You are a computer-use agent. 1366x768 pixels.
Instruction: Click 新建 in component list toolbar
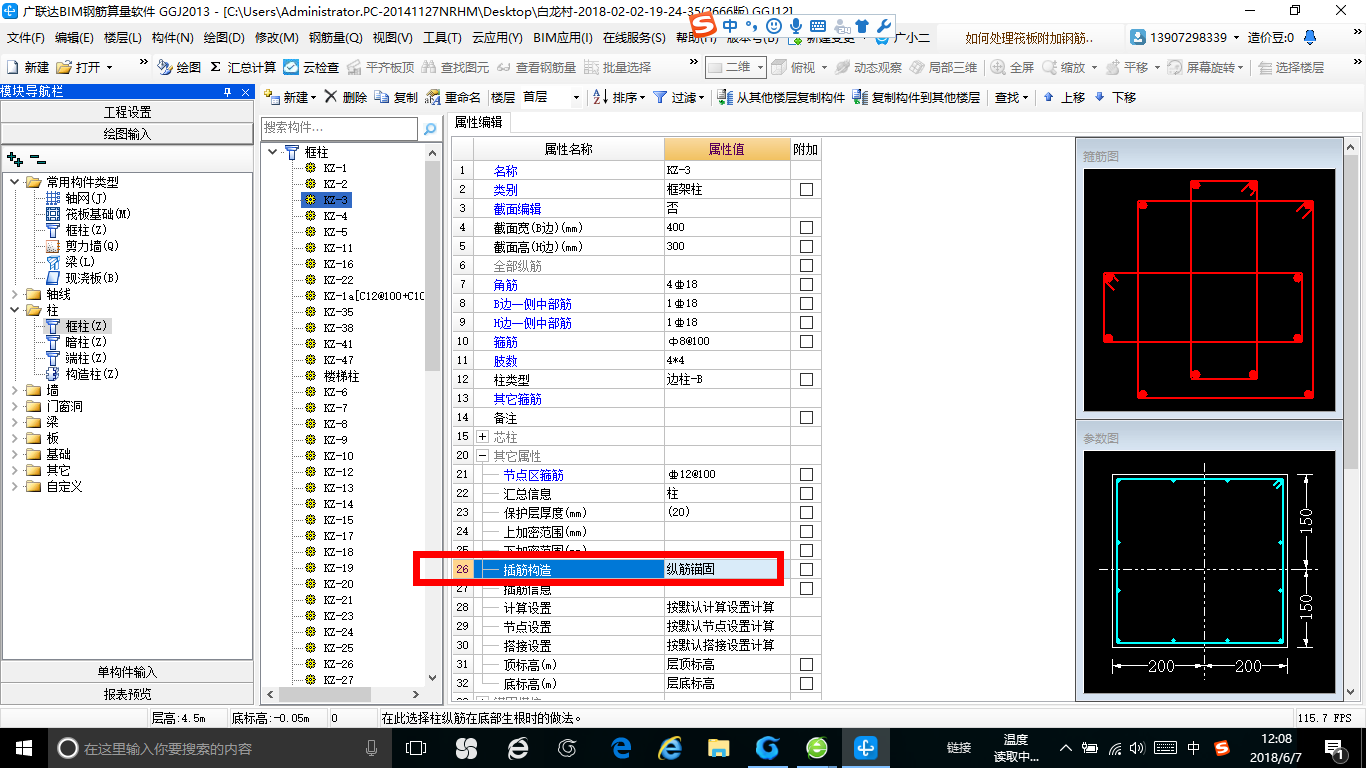290,97
